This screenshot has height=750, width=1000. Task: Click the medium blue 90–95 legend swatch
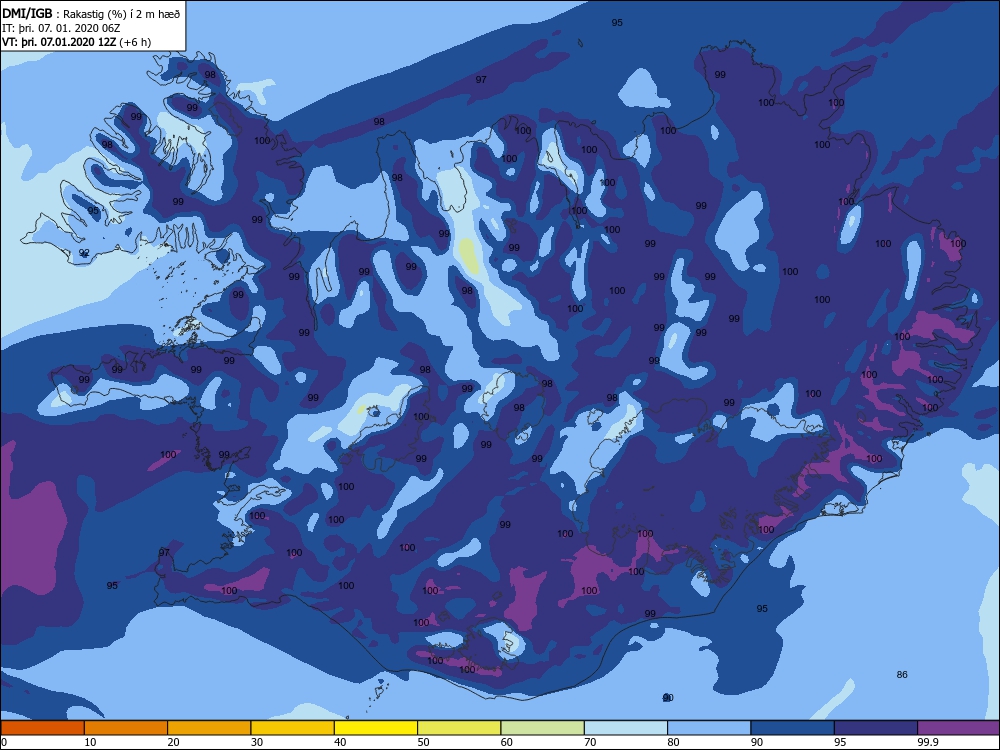click(793, 728)
